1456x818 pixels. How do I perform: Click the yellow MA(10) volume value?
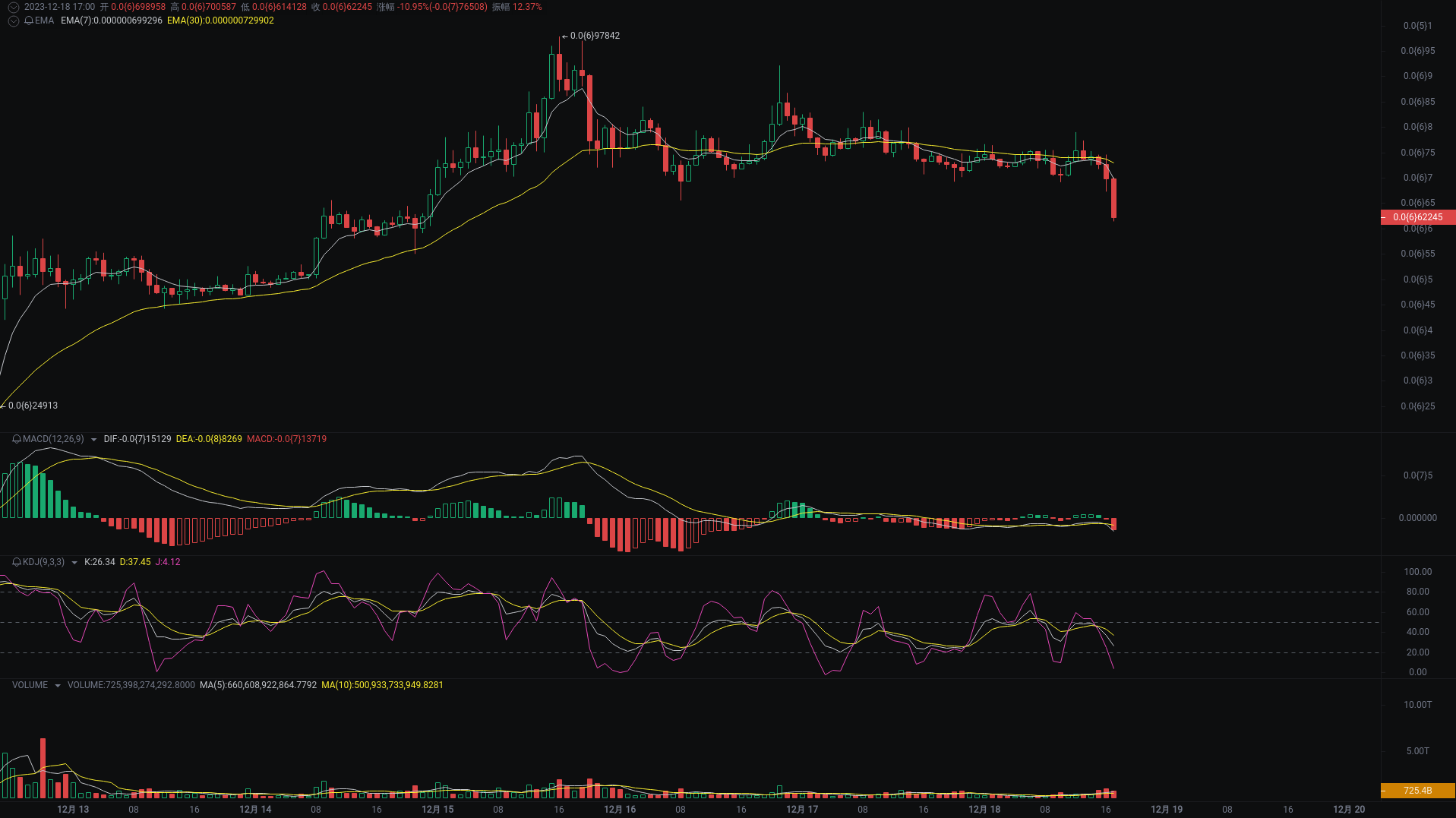point(382,685)
